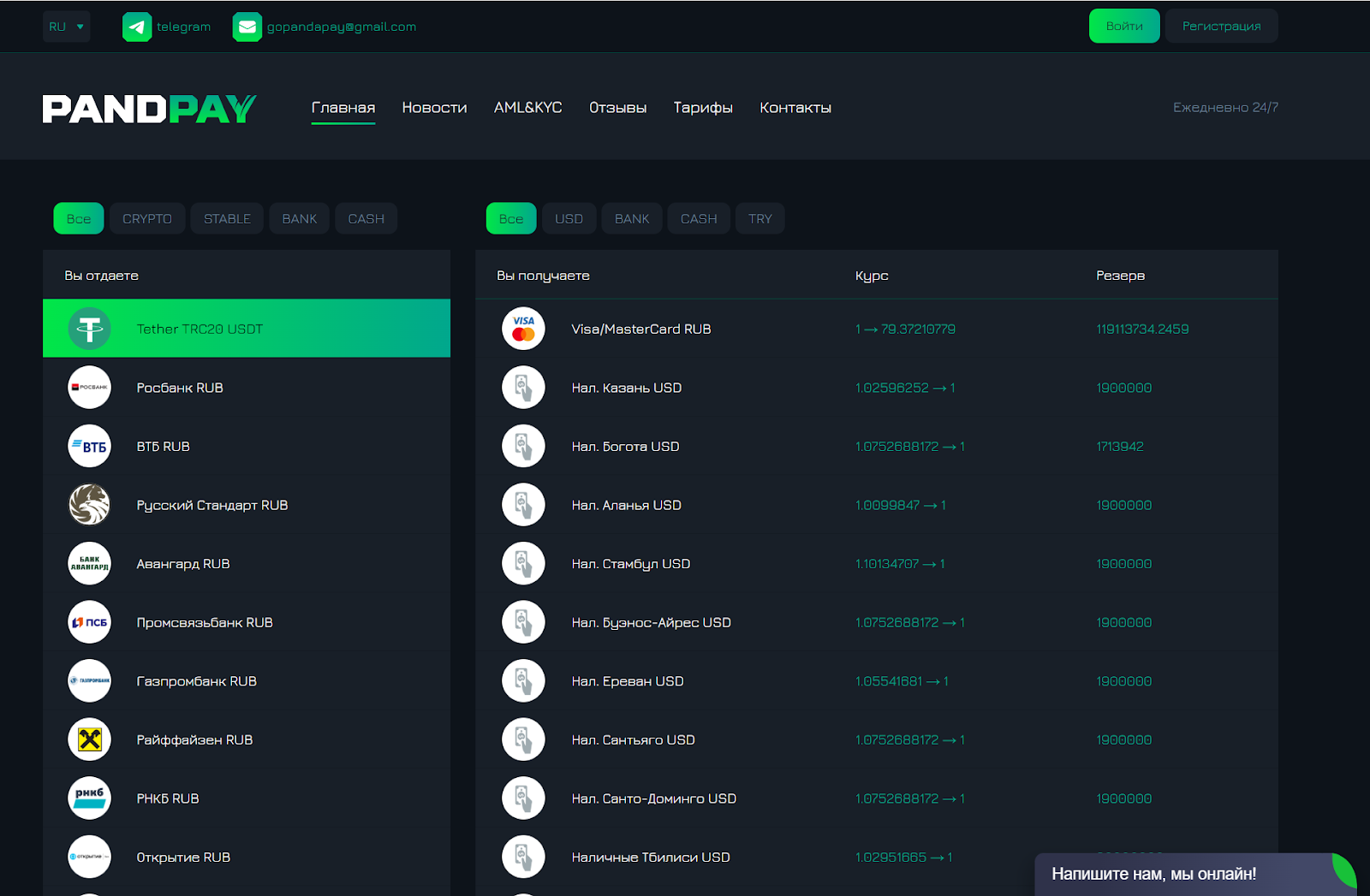
Task: Click cash icon for Нал. Аланья USD
Action: (x=523, y=505)
